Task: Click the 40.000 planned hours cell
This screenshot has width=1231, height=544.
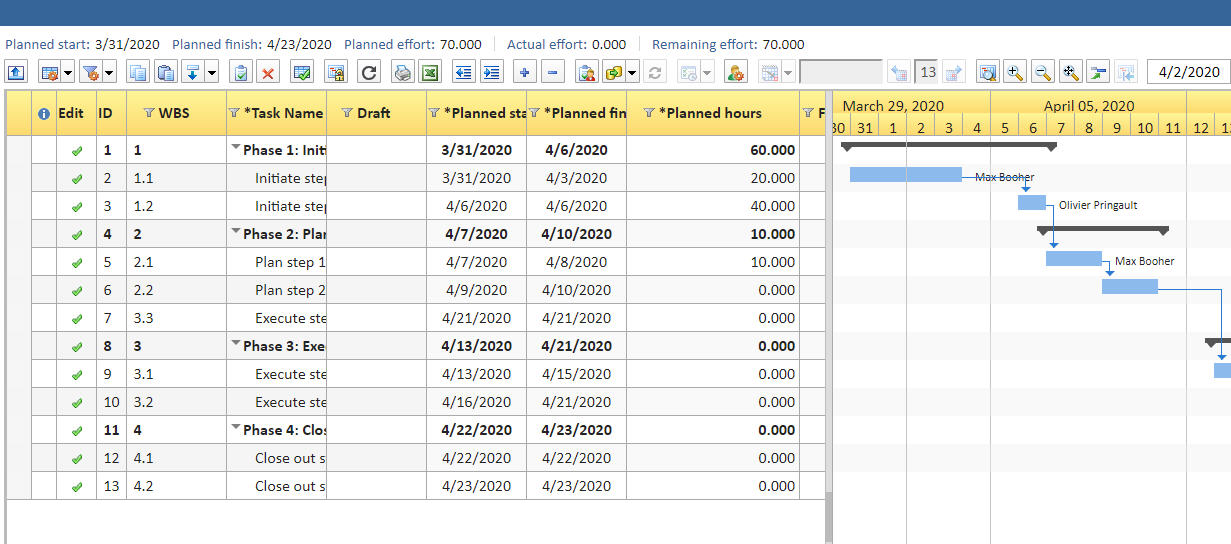Action: coord(713,206)
